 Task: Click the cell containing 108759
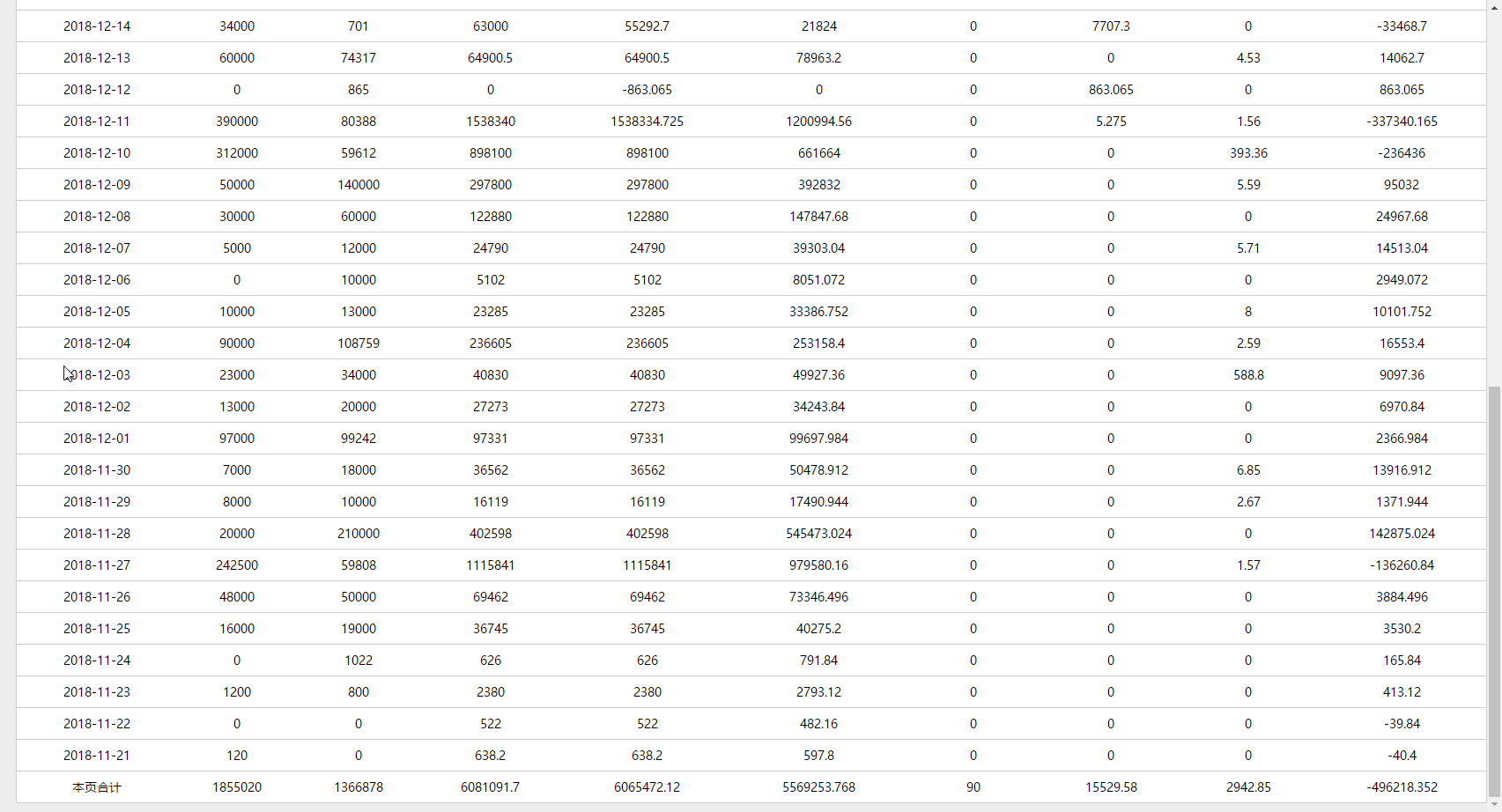point(359,343)
